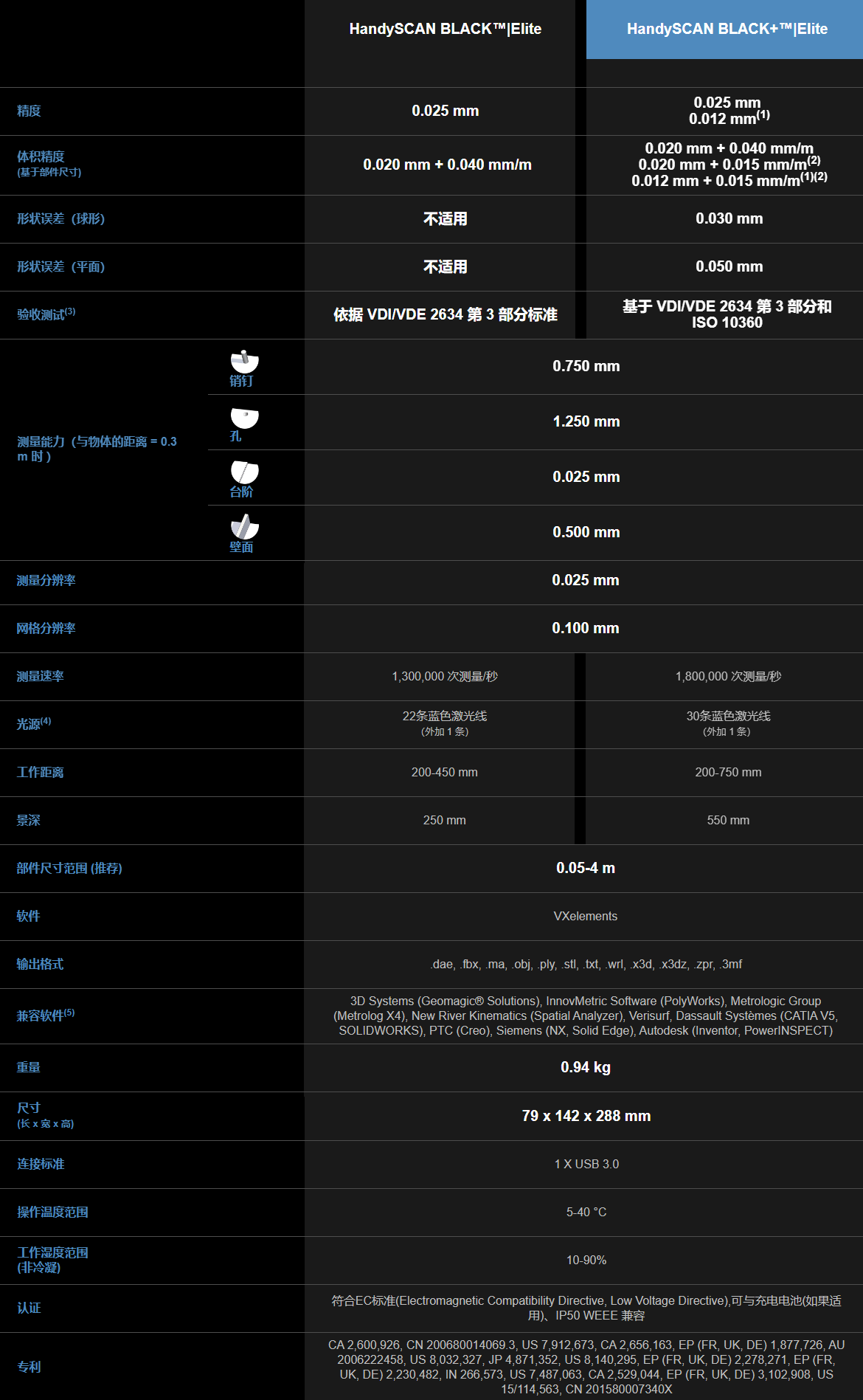Click the 0.020 mm + 0.040 mm/m BLACK Elite value
This screenshot has height=1400, width=863.
[x=447, y=165]
